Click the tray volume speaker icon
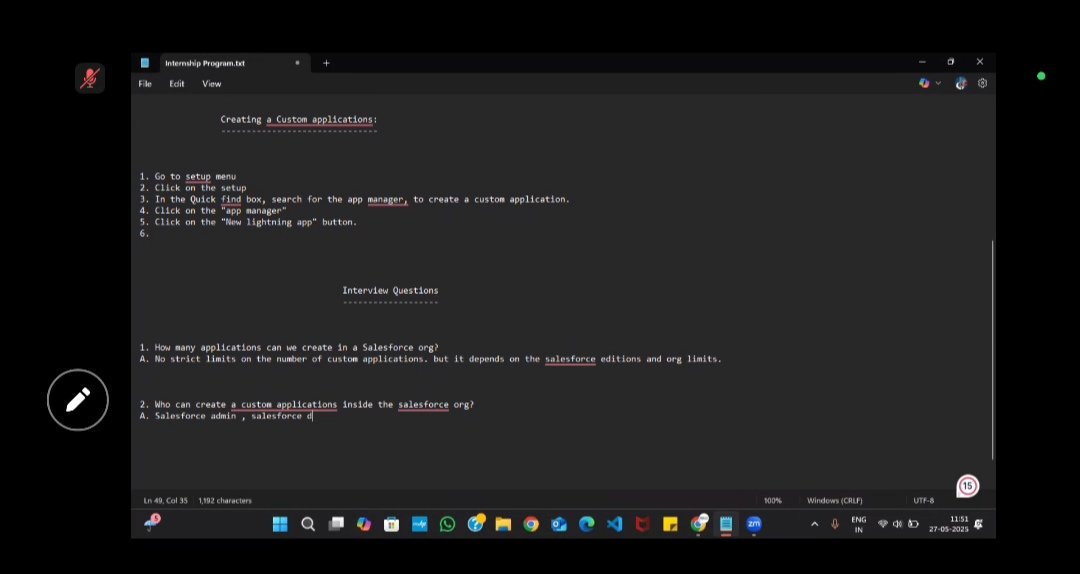1080x574 pixels. [897, 524]
